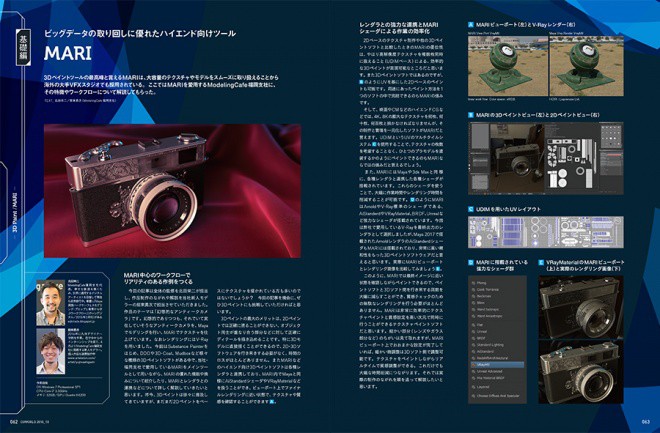Choose Standard Lighting in the shader list

tap(490, 345)
